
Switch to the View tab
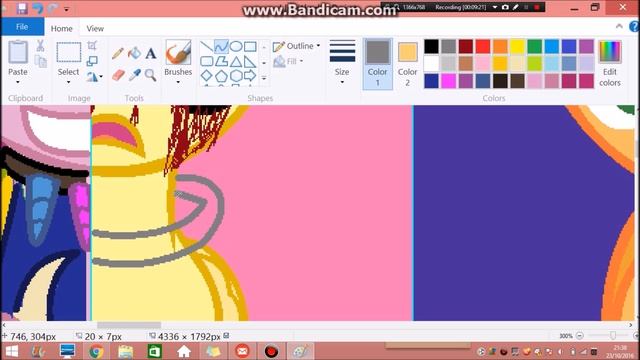(x=95, y=28)
